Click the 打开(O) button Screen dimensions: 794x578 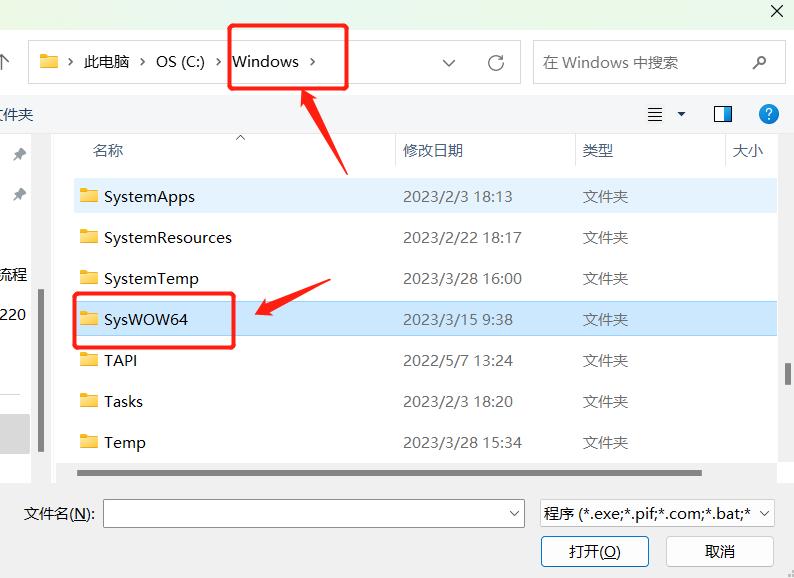click(x=594, y=551)
